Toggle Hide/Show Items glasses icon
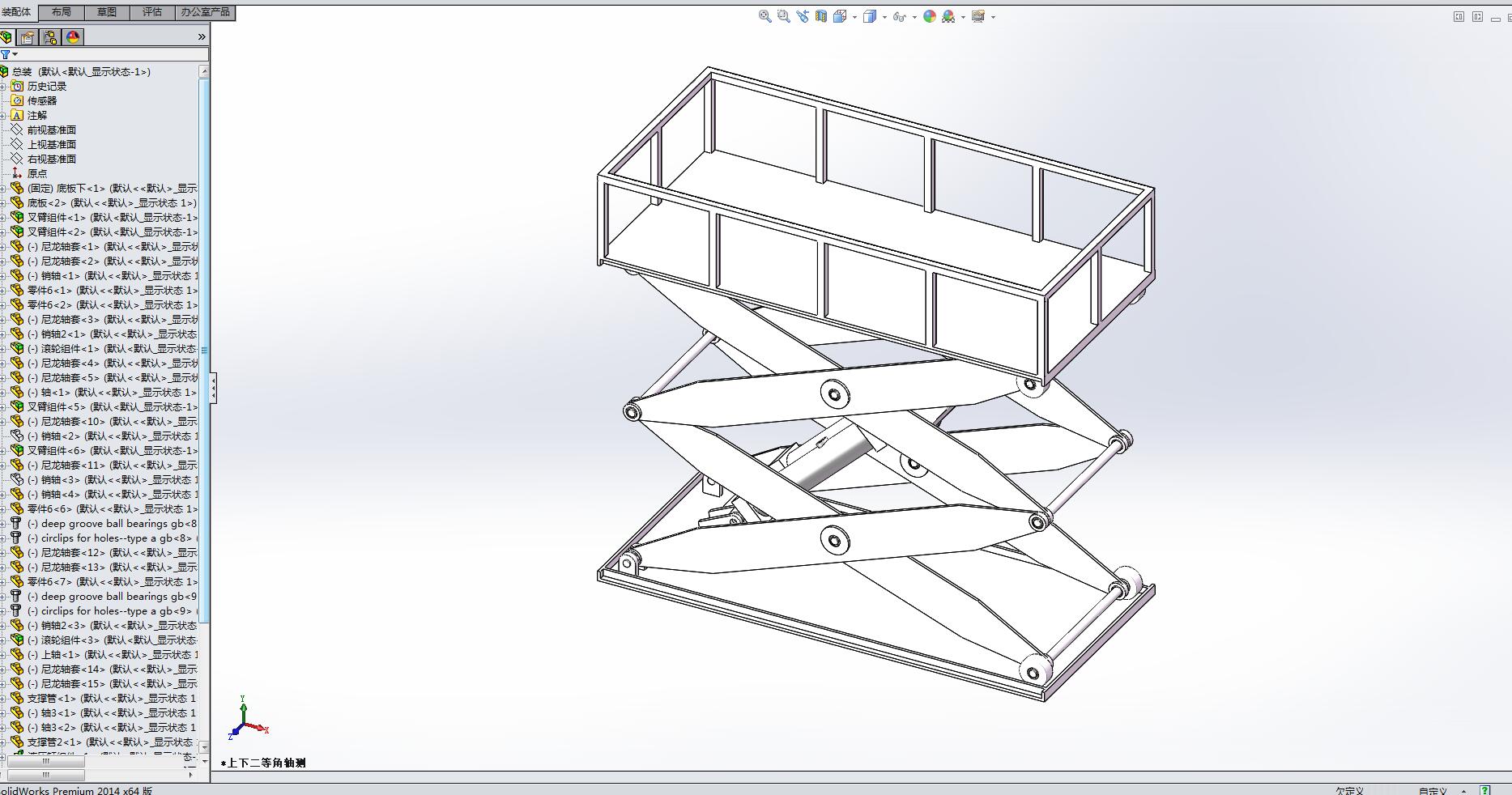The width and height of the screenshot is (1512, 795). click(899, 16)
